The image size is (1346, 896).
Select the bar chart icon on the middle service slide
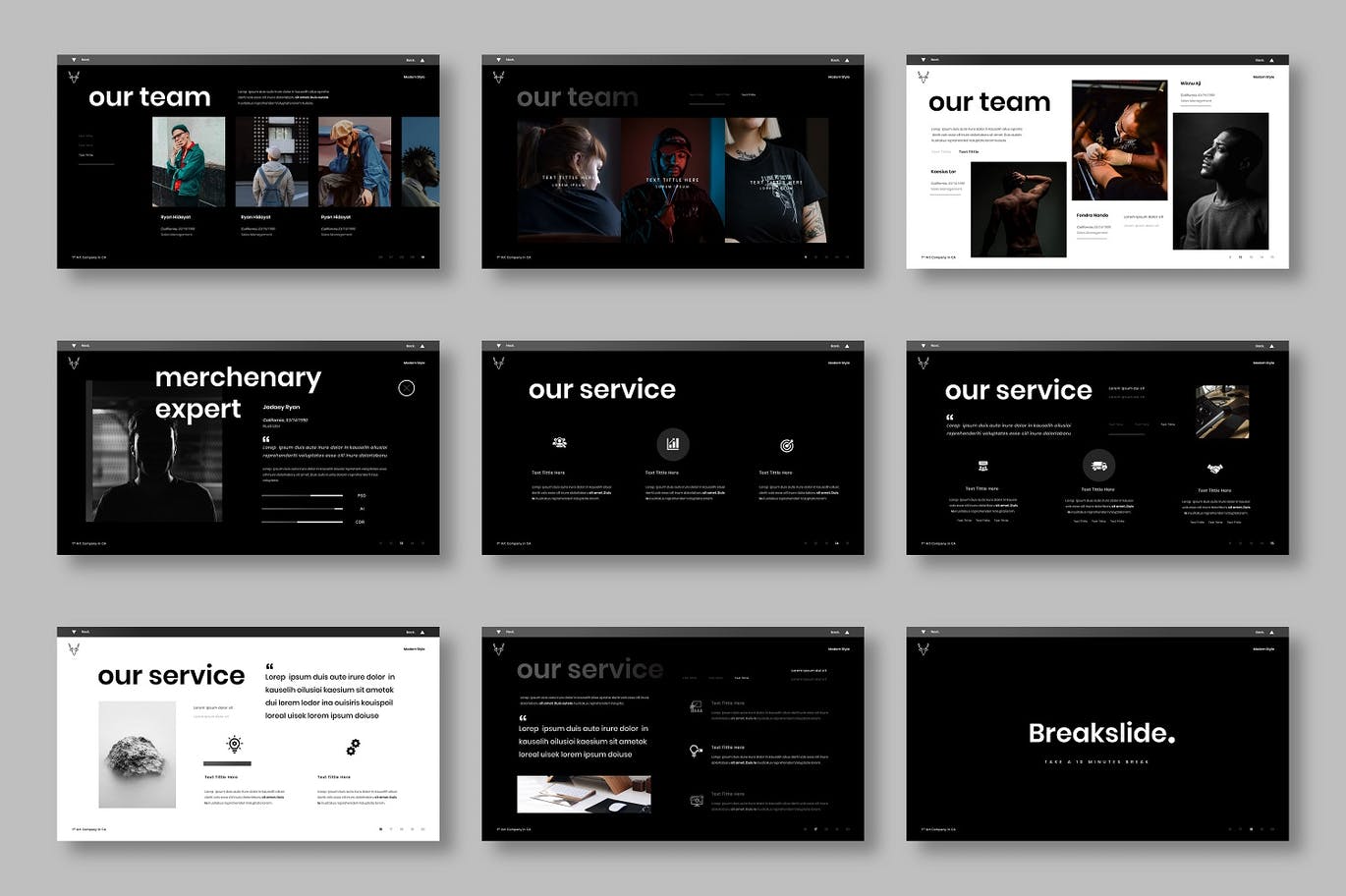click(673, 444)
